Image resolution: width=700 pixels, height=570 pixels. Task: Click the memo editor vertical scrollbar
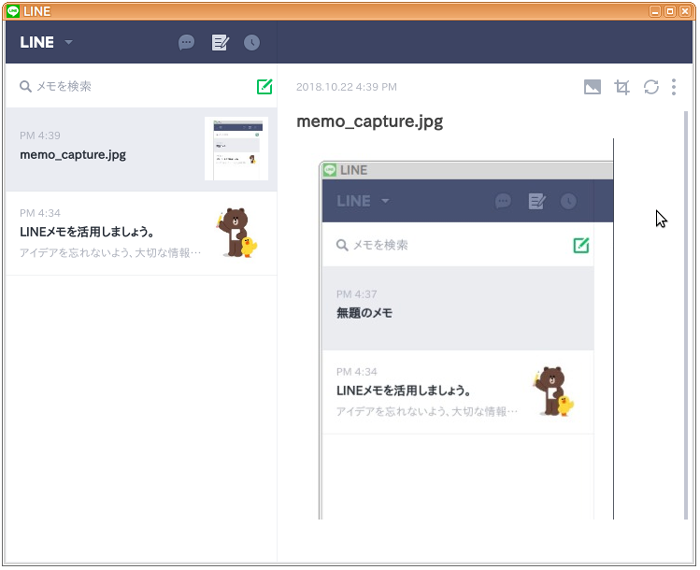(x=686, y=315)
